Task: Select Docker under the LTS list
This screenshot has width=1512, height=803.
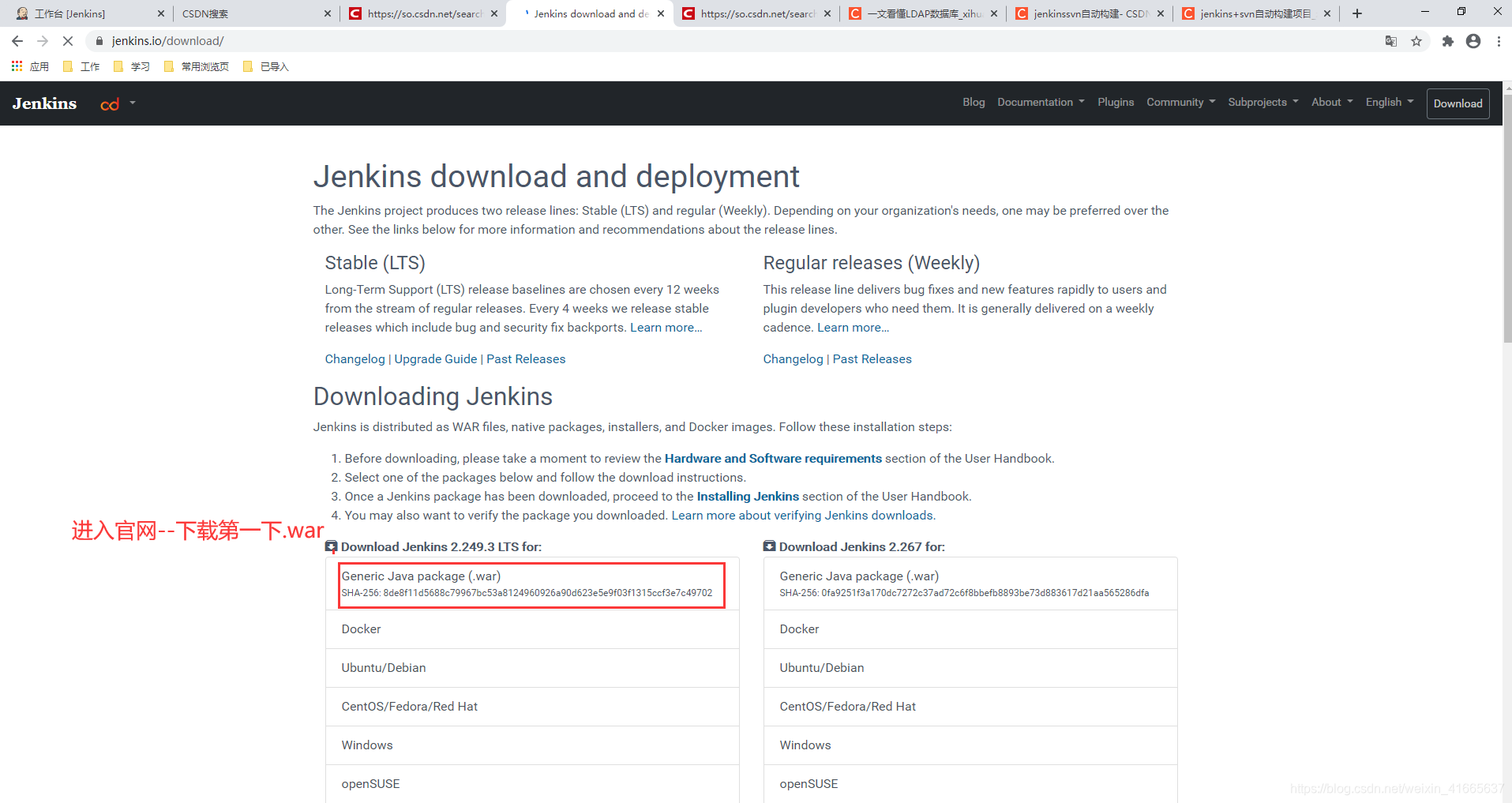Action: tap(532, 629)
